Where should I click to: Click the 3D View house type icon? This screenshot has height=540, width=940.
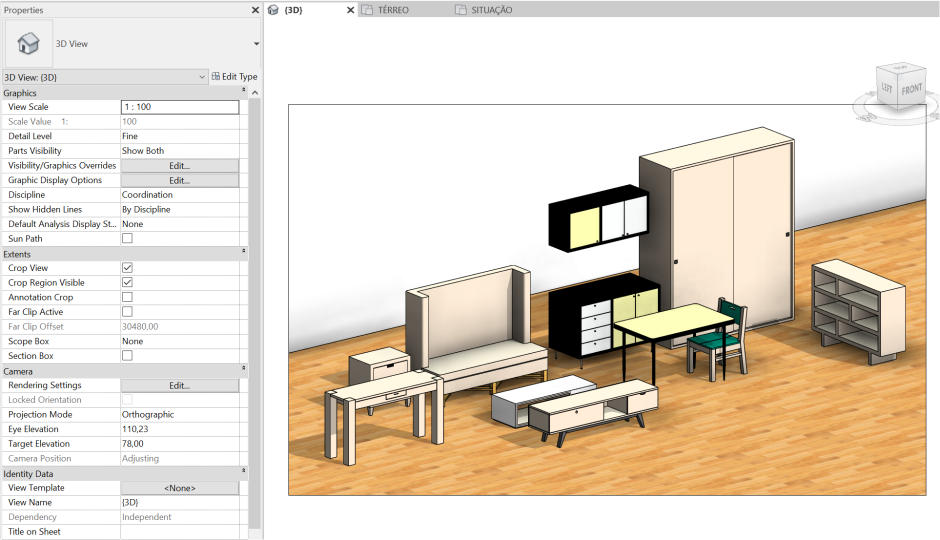pos(29,44)
